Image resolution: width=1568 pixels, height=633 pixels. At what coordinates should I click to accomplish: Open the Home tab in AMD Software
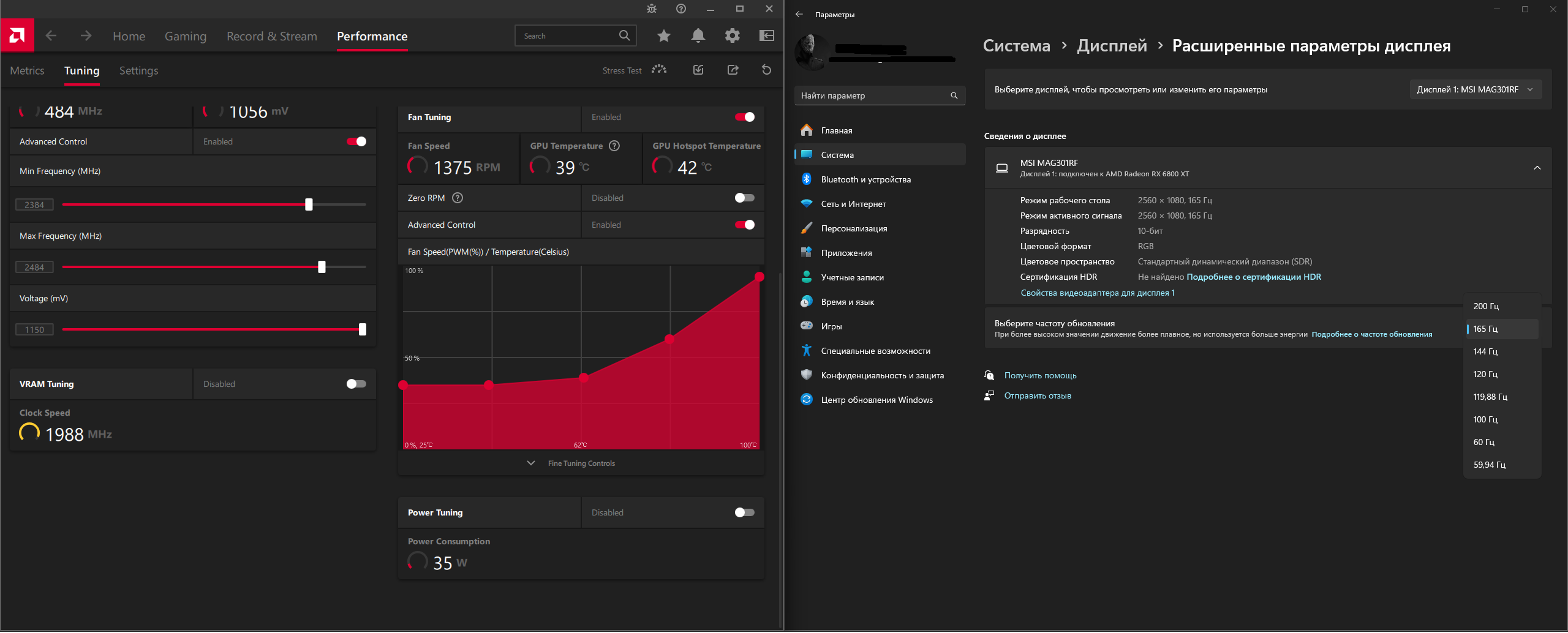click(129, 36)
